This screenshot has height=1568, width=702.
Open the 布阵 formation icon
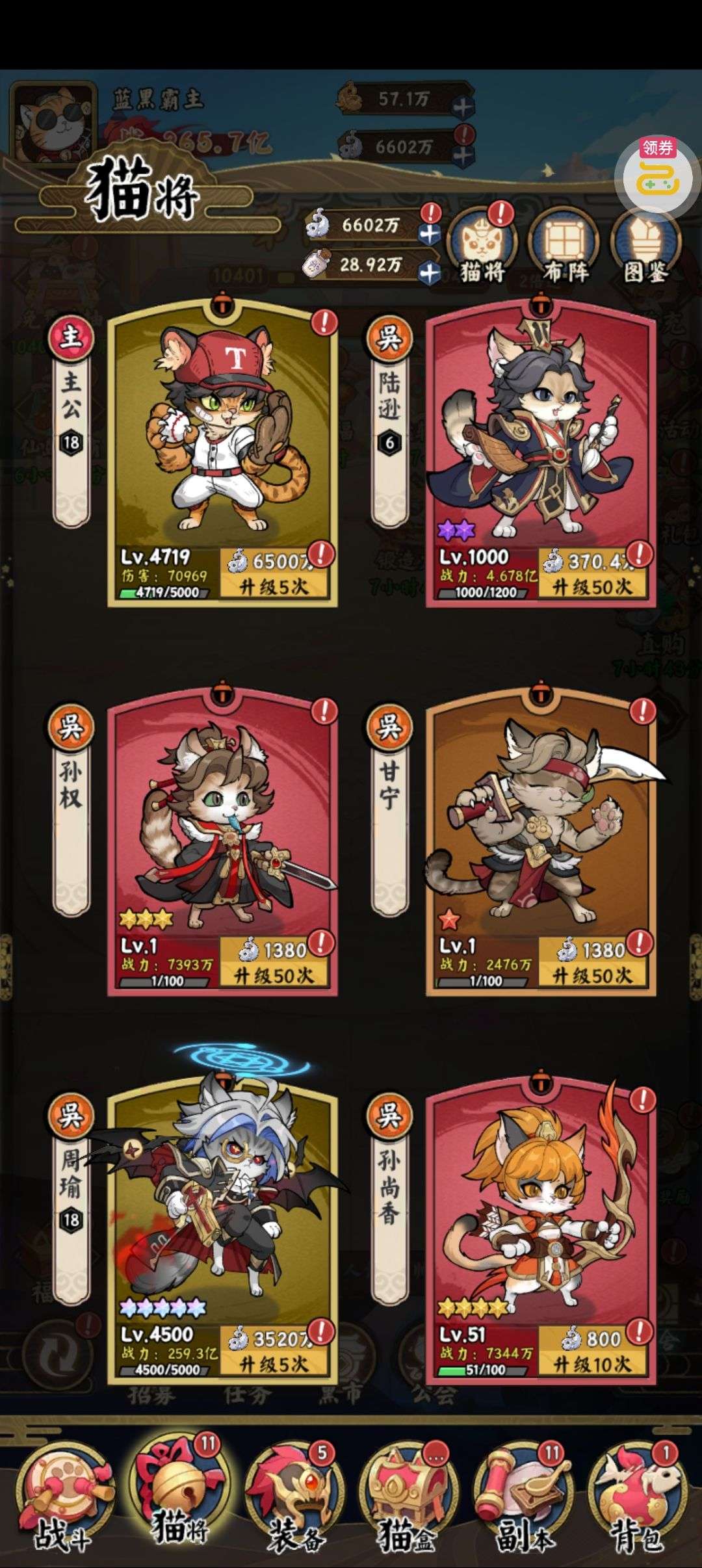point(564,246)
